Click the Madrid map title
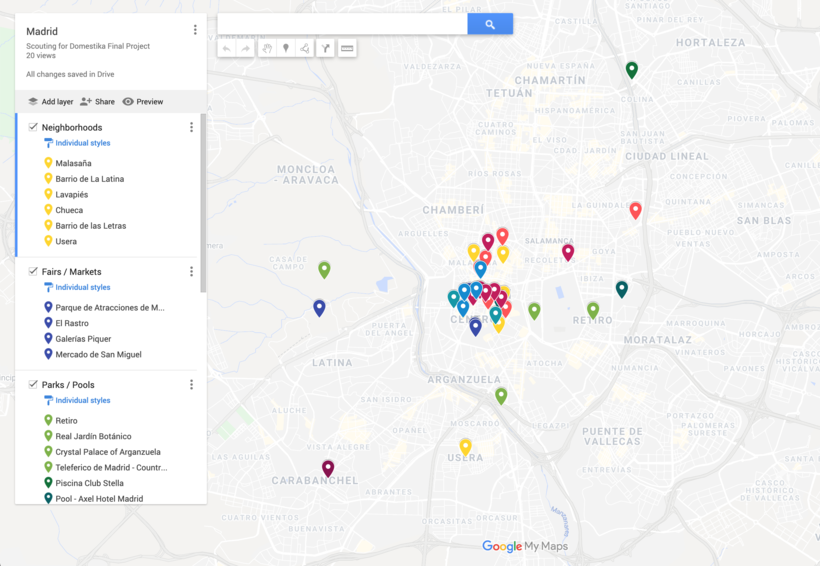Viewport: 820px width, 566px height. [x=42, y=31]
